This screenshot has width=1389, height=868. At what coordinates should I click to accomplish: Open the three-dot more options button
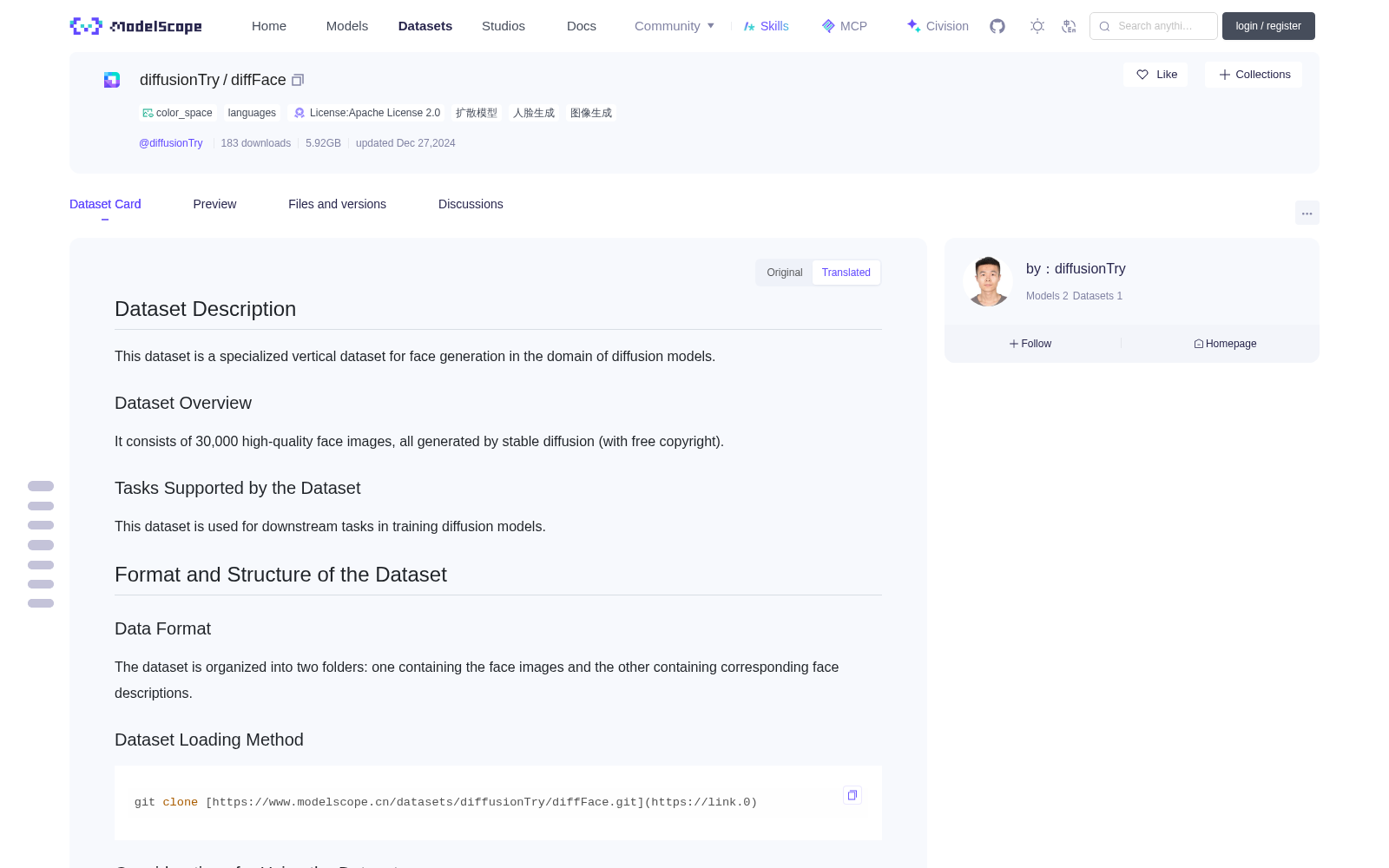1307,213
